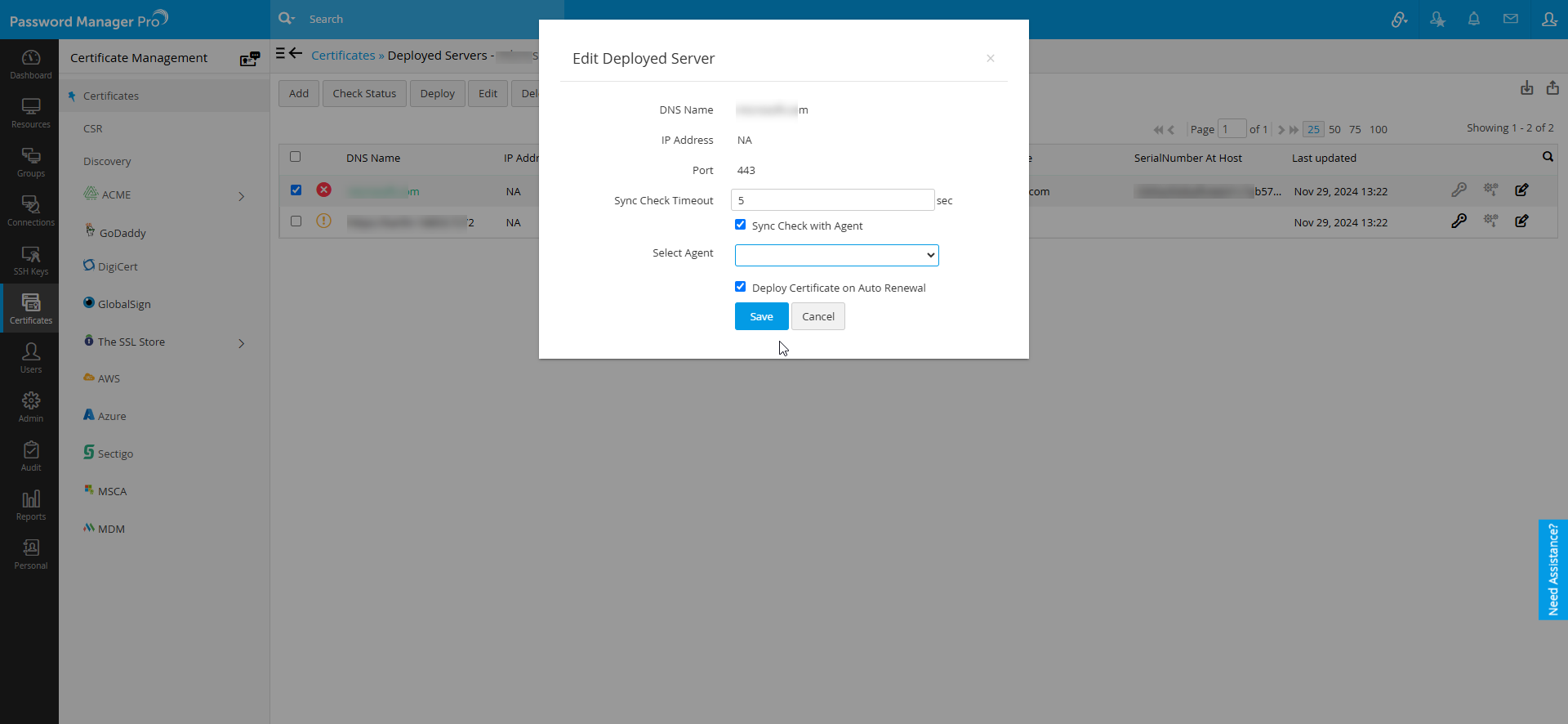
Task: Click the Check Status button
Action: [x=364, y=93]
